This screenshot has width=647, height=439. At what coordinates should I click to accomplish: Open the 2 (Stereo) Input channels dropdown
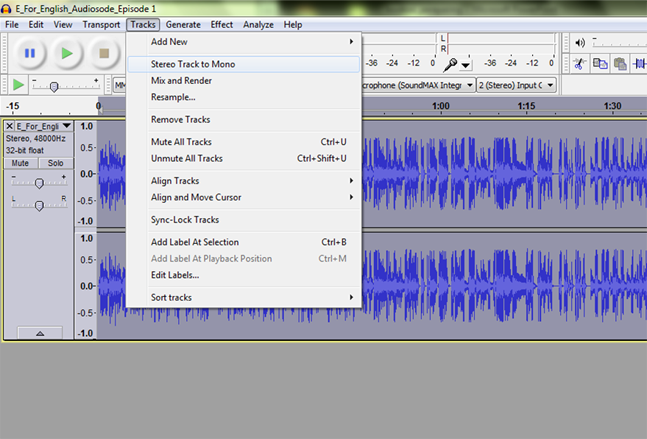click(x=516, y=85)
